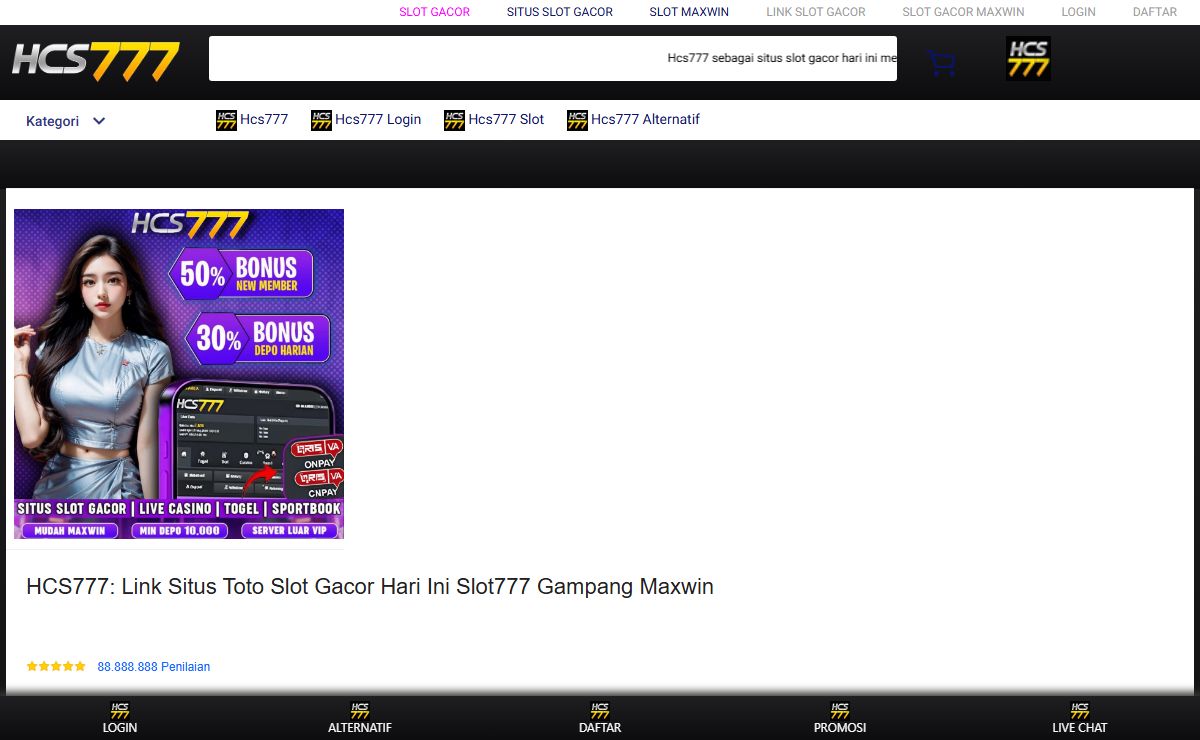
Task: Click the DAFTAR icon in bottom bar
Action: 600,710
